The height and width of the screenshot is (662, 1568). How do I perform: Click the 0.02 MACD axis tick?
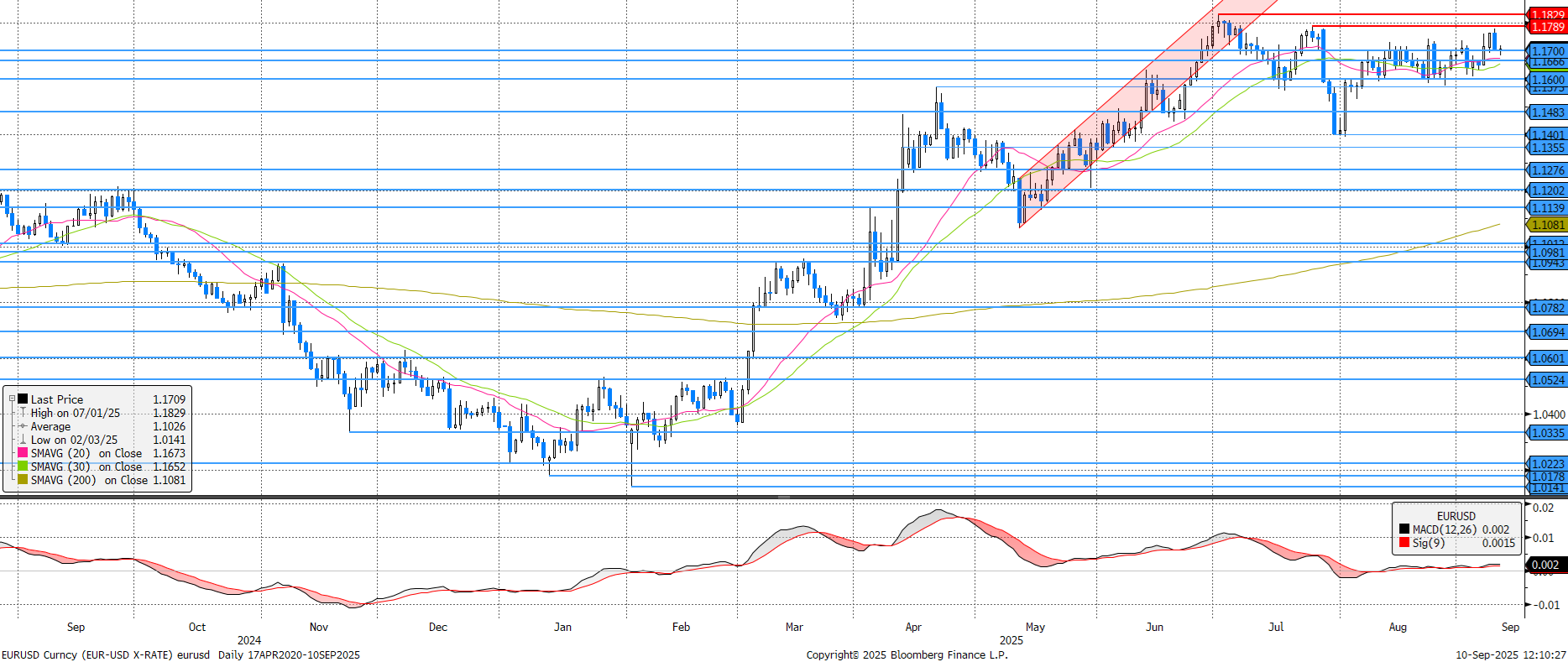pos(1543,508)
